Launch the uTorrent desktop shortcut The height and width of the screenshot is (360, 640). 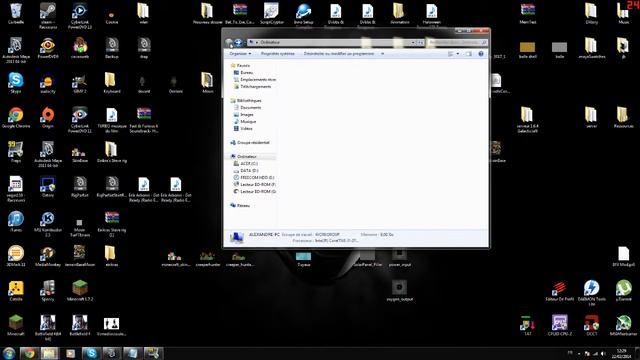click(x=623, y=291)
